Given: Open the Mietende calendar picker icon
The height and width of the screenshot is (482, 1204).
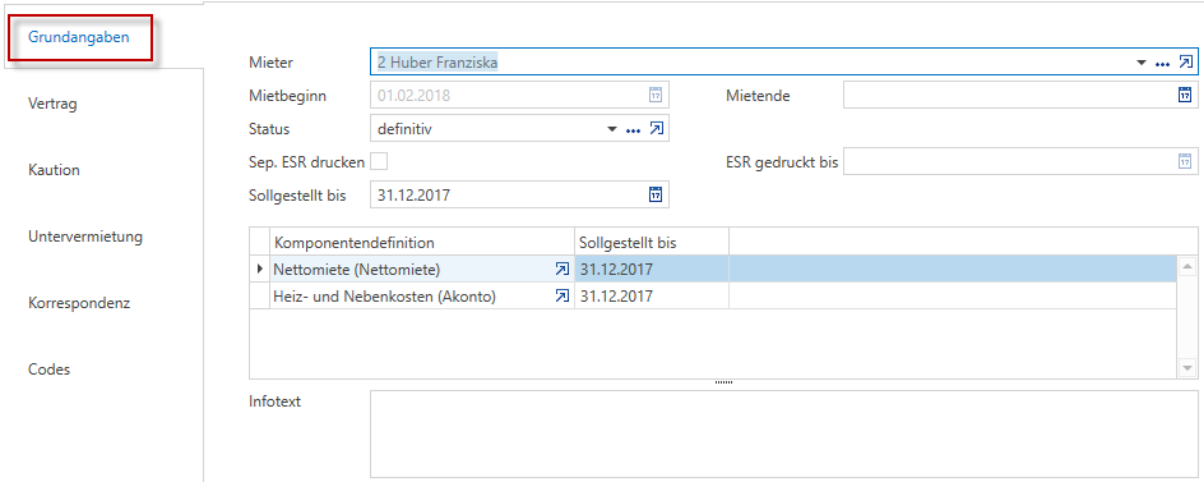Looking at the screenshot, I should coord(1184,95).
